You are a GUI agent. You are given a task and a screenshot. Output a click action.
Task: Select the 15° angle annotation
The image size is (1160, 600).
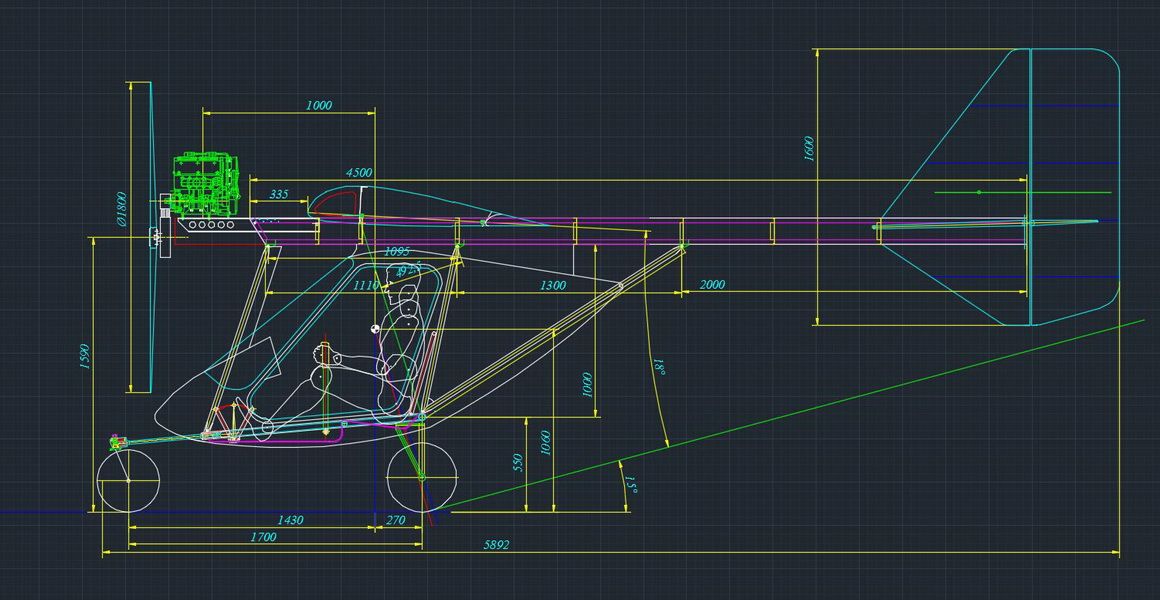click(631, 483)
